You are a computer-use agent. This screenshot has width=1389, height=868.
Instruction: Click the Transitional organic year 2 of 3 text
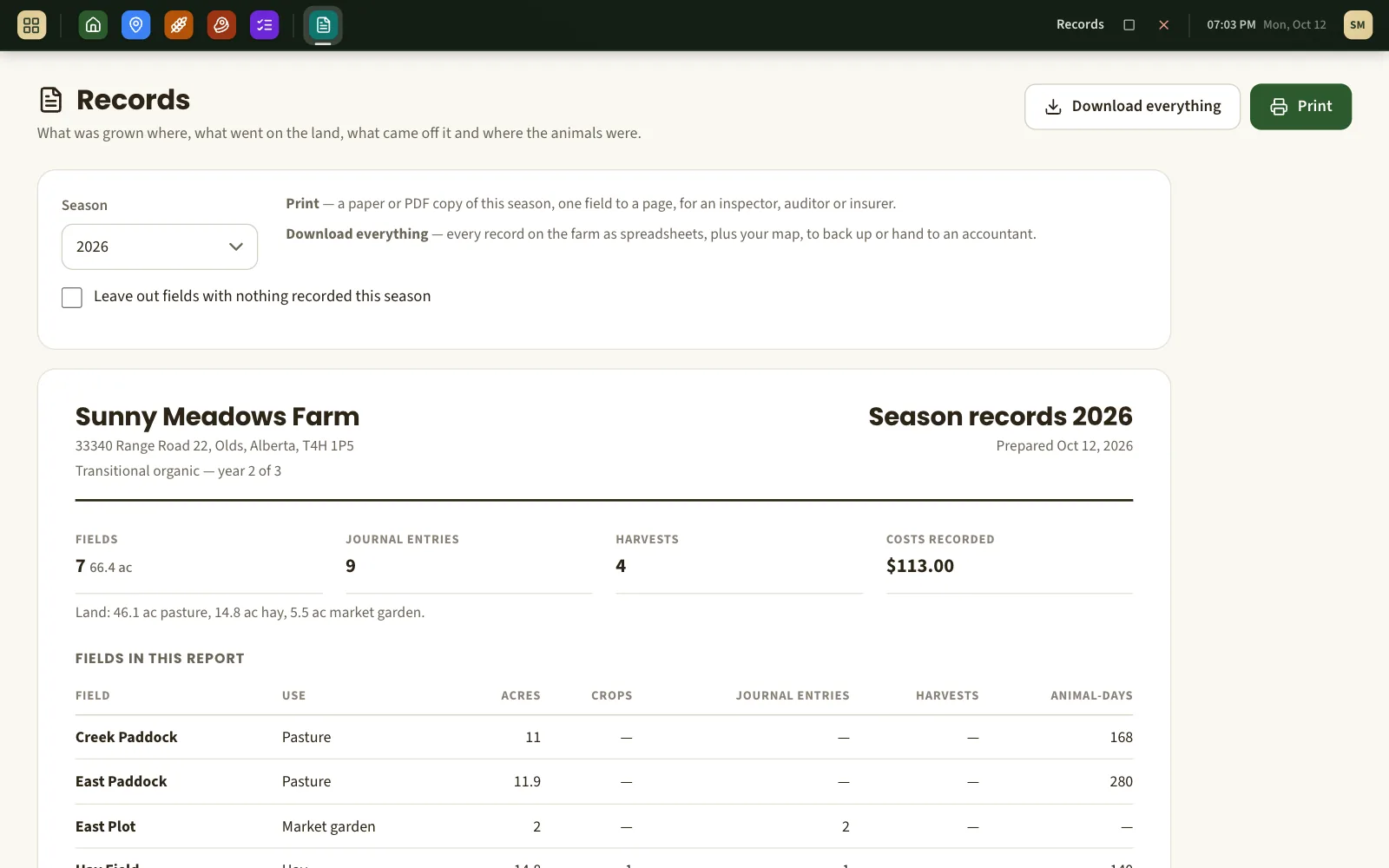pyautogui.click(x=178, y=470)
